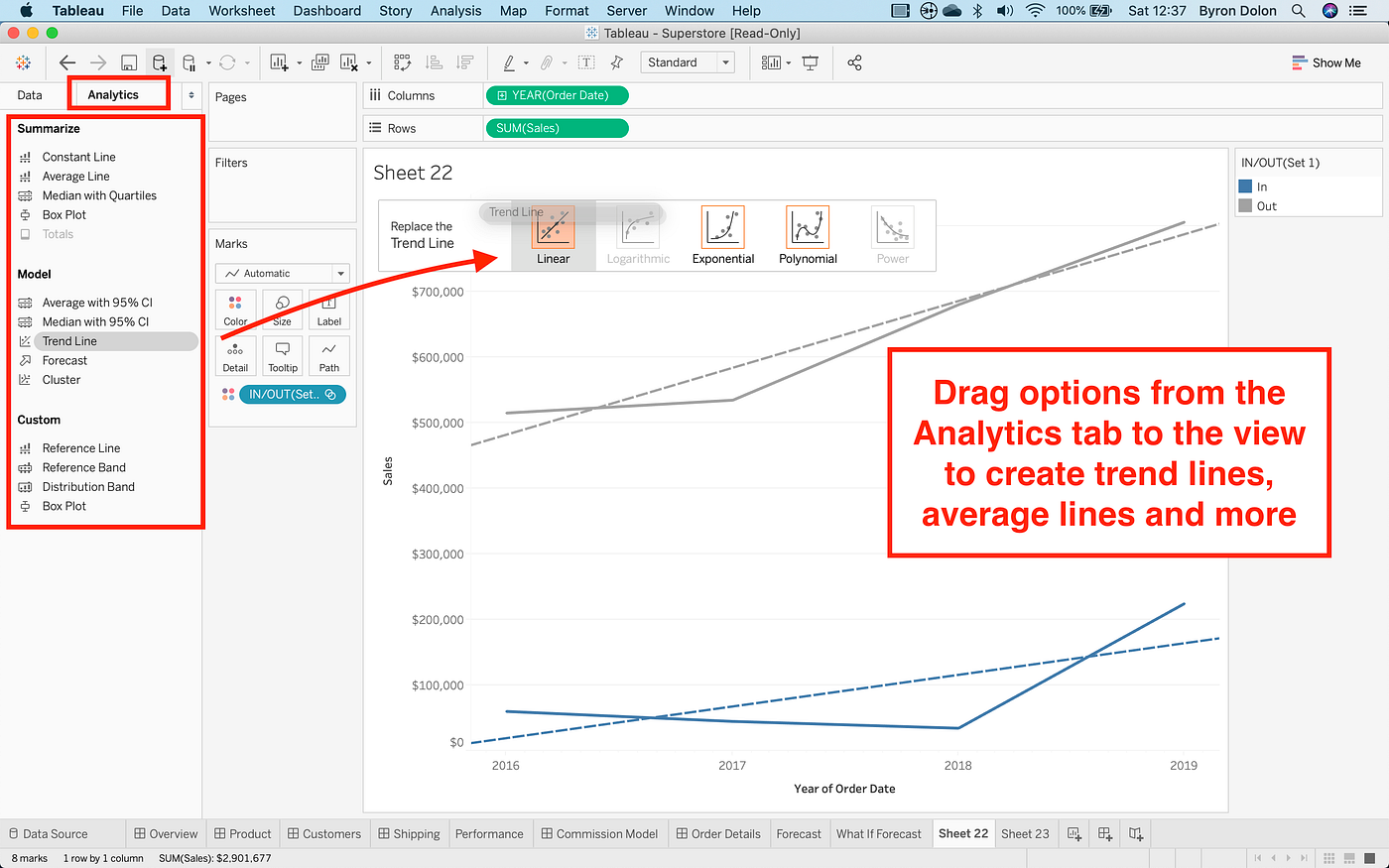Click the Pause Auto Updates icon
The image size is (1389, 868).
(x=189, y=62)
